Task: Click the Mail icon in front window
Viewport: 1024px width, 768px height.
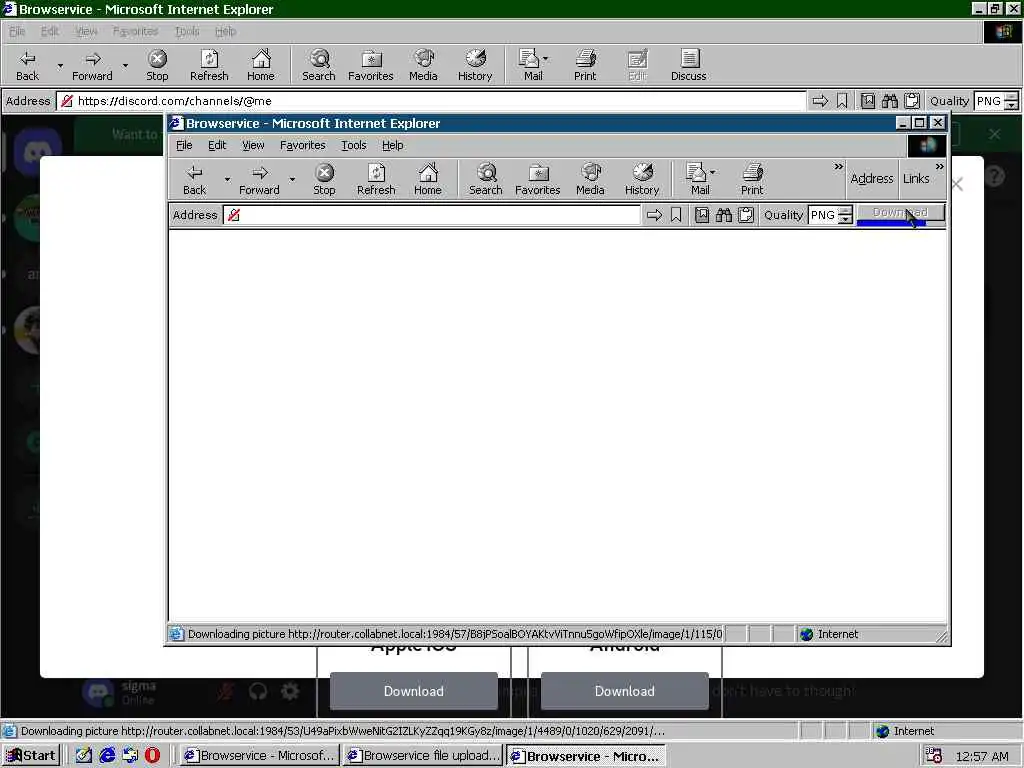Action: pos(696,179)
